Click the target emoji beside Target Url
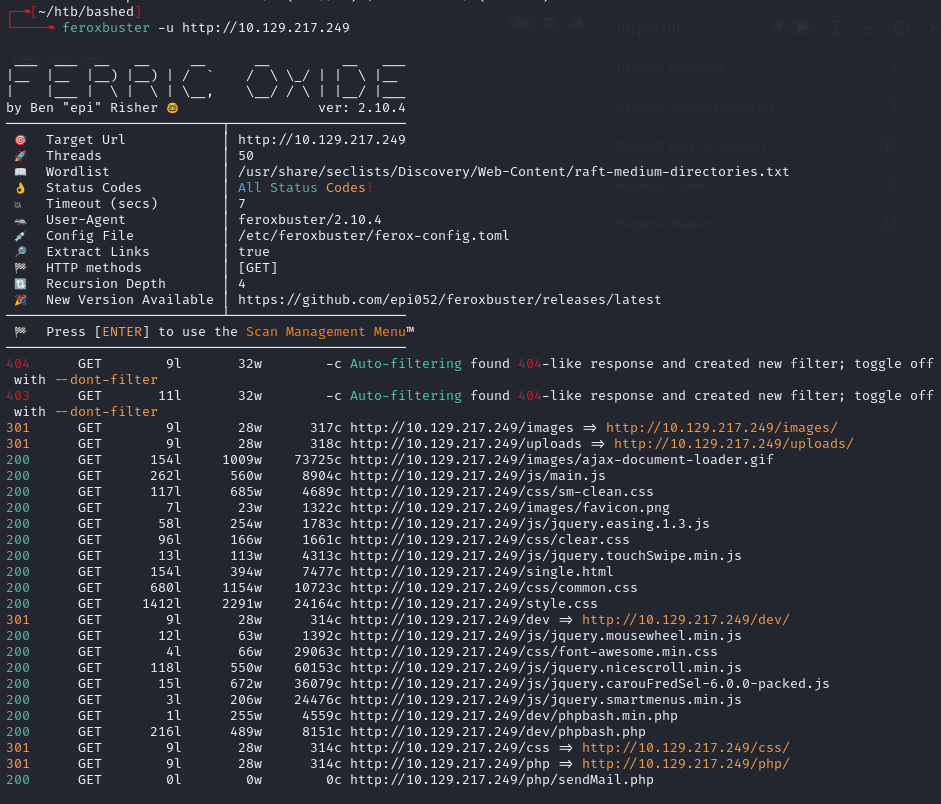This screenshot has width=941, height=804. (21, 140)
